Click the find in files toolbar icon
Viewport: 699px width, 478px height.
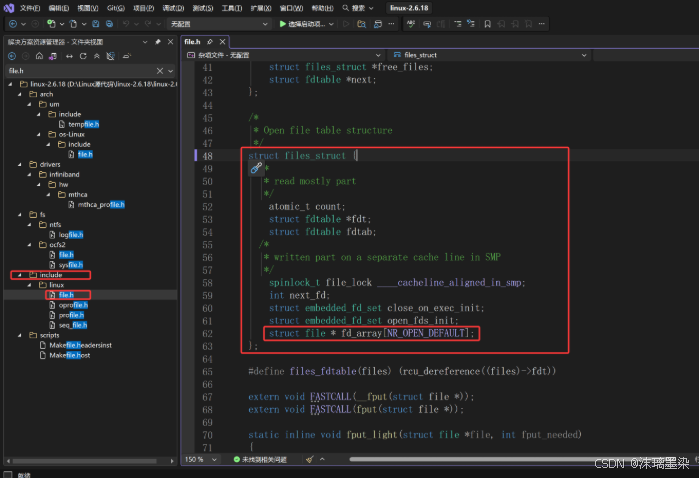pos(362,24)
